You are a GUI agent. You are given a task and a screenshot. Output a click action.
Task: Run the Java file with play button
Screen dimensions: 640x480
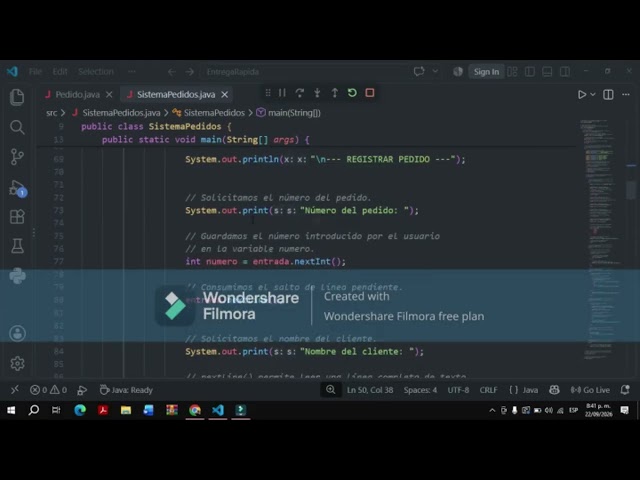[582, 95]
